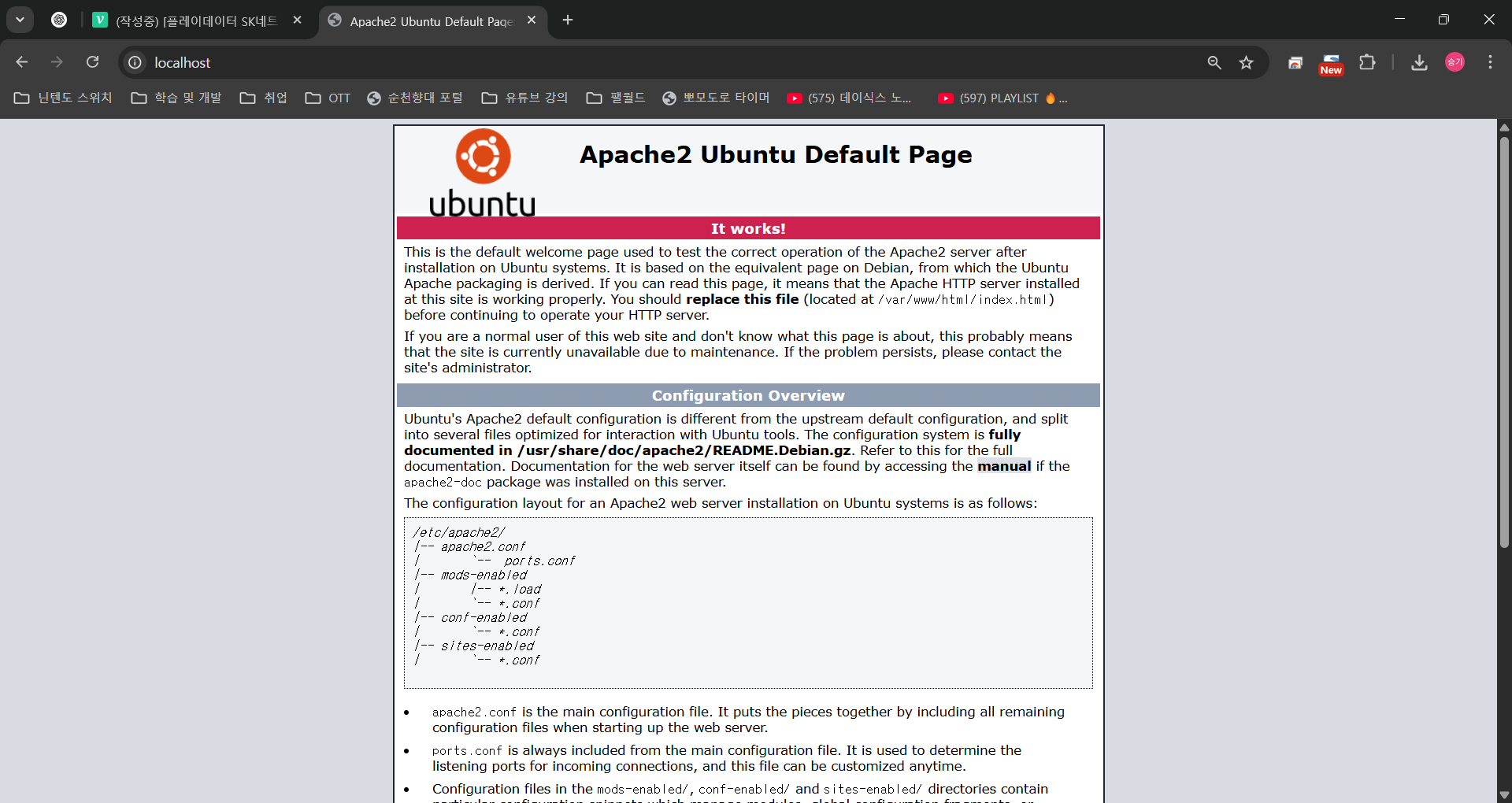
Task: Open the 팰월드 bookmark folder
Action: pos(616,98)
